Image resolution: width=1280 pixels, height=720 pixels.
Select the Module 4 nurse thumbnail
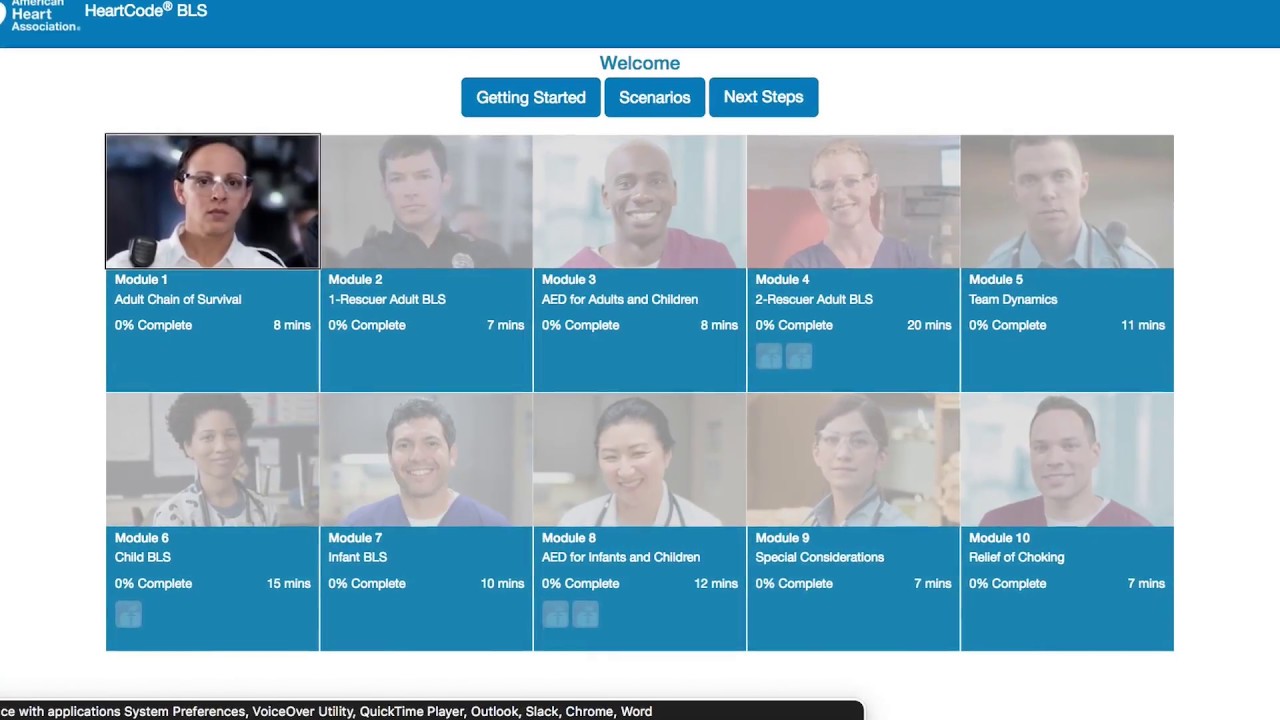point(853,201)
